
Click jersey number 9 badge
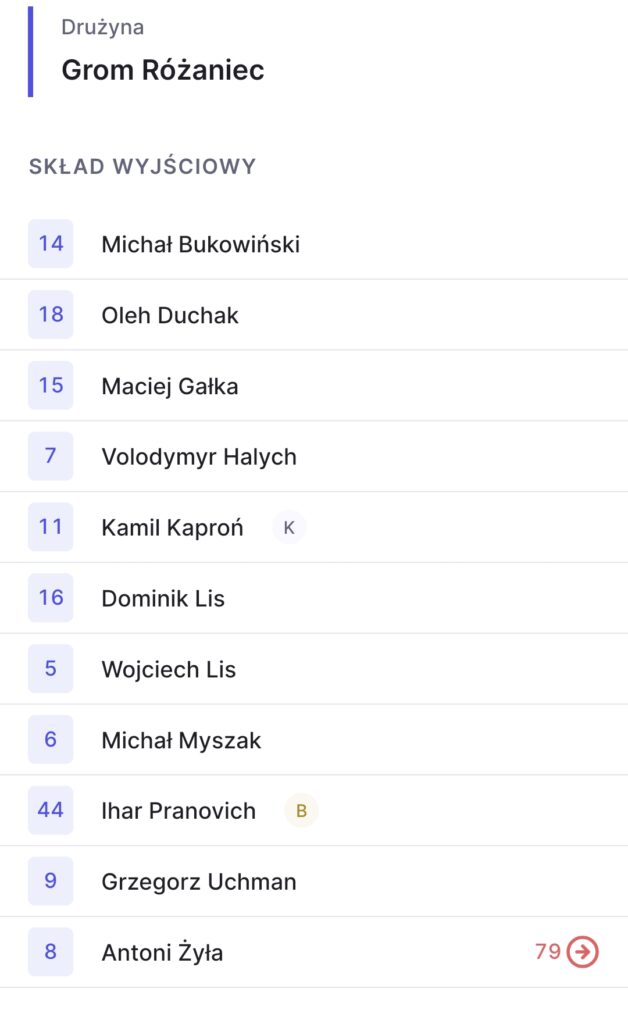tap(51, 882)
